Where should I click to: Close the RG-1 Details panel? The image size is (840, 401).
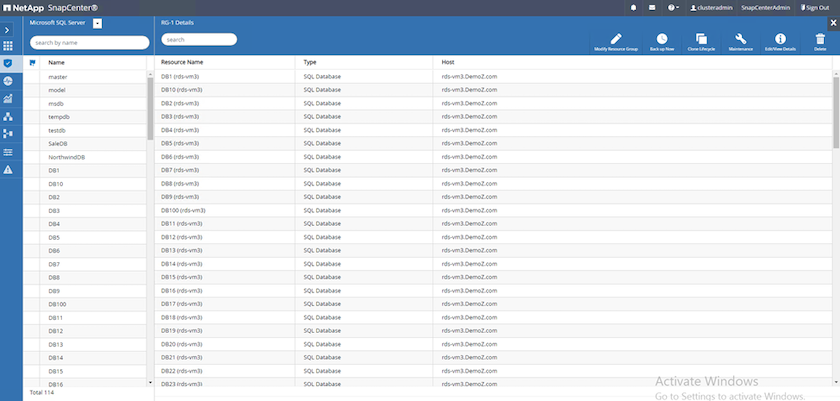(x=833, y=22)
